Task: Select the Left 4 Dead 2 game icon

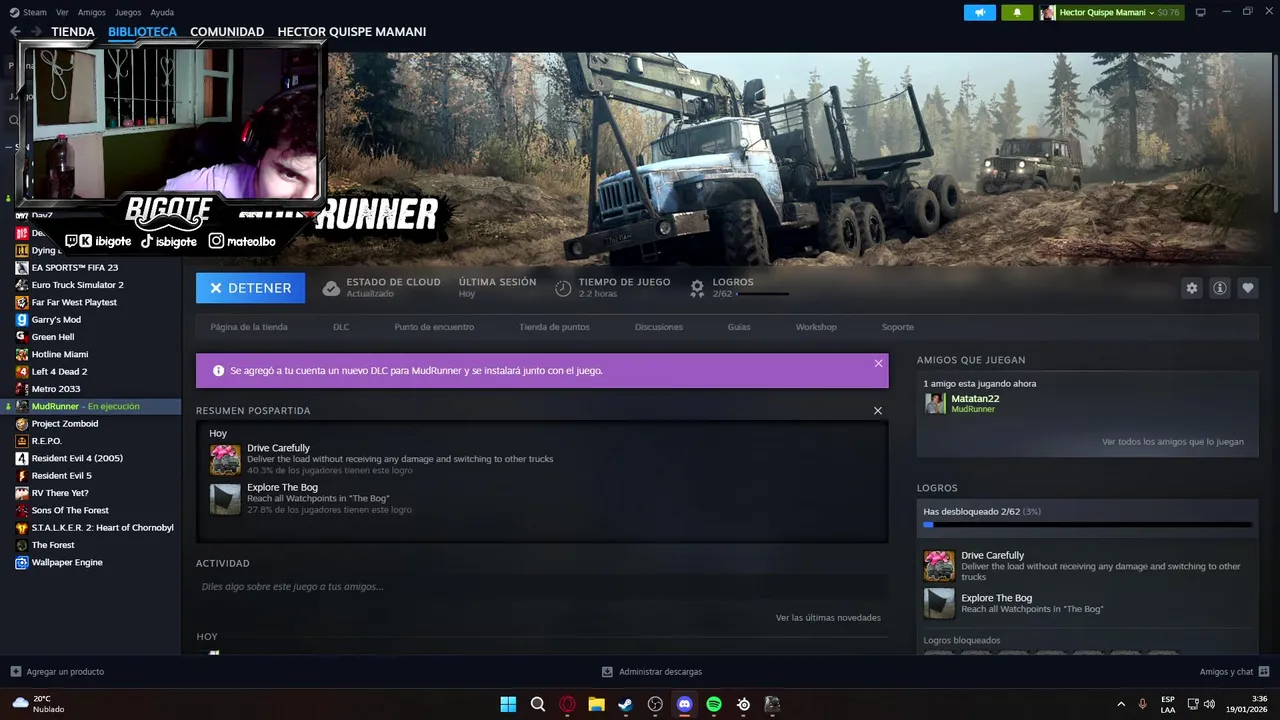Action: [x=22, y=372]
